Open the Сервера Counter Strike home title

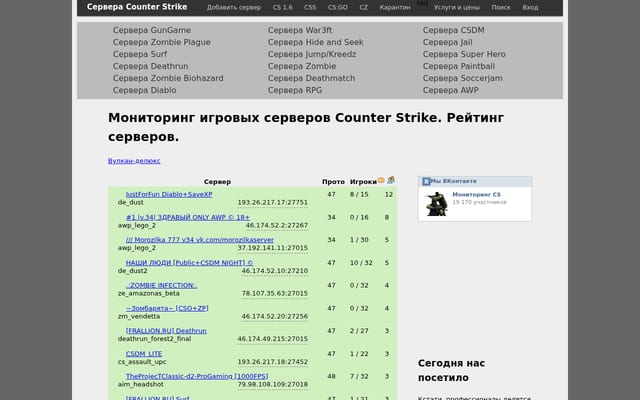[137, 7]
